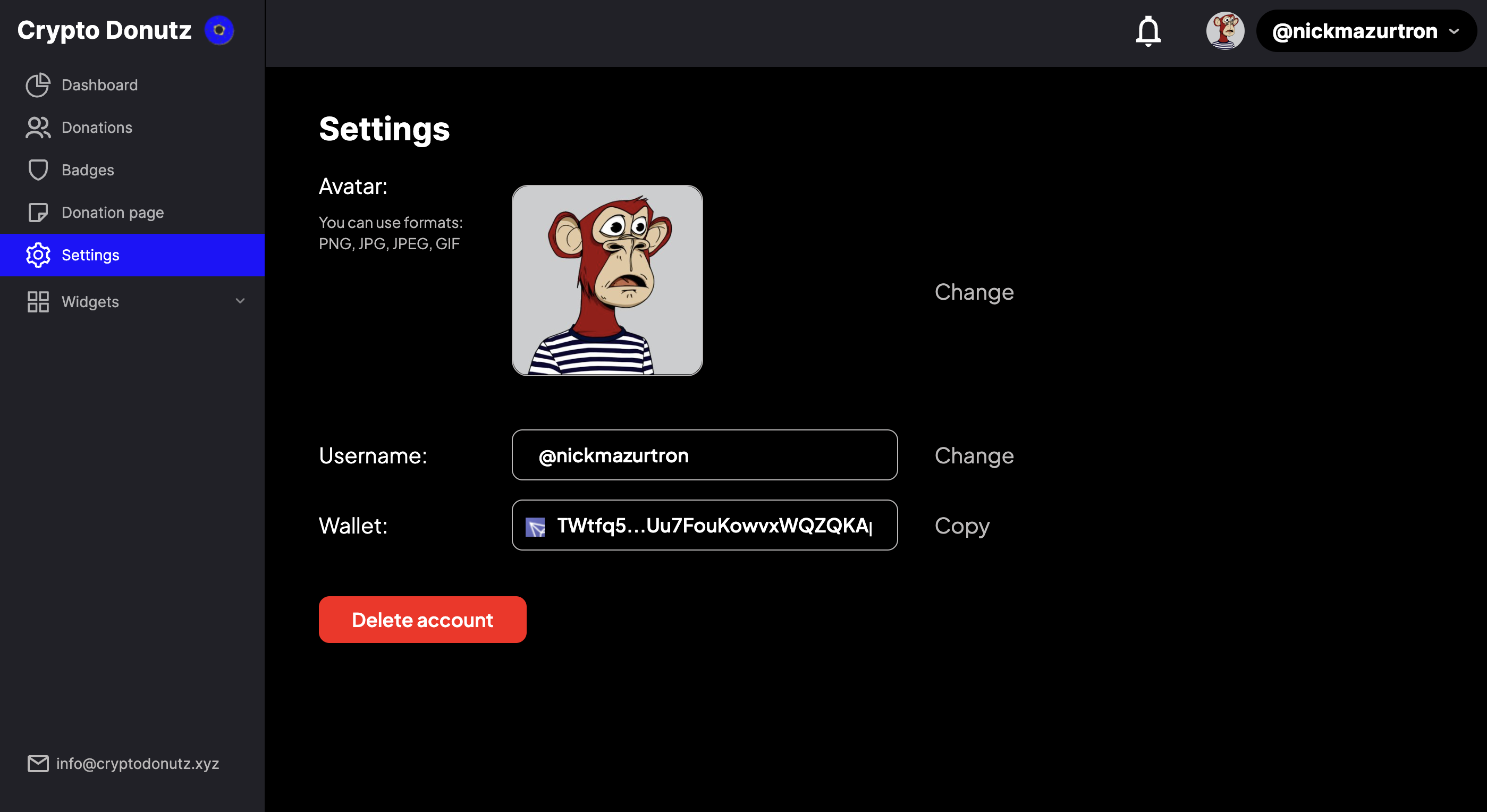Image resolution: width=1487 pixels, height=812 pixels.
Task: Click the notification bell icon
Action: [x=1147, y=31]
